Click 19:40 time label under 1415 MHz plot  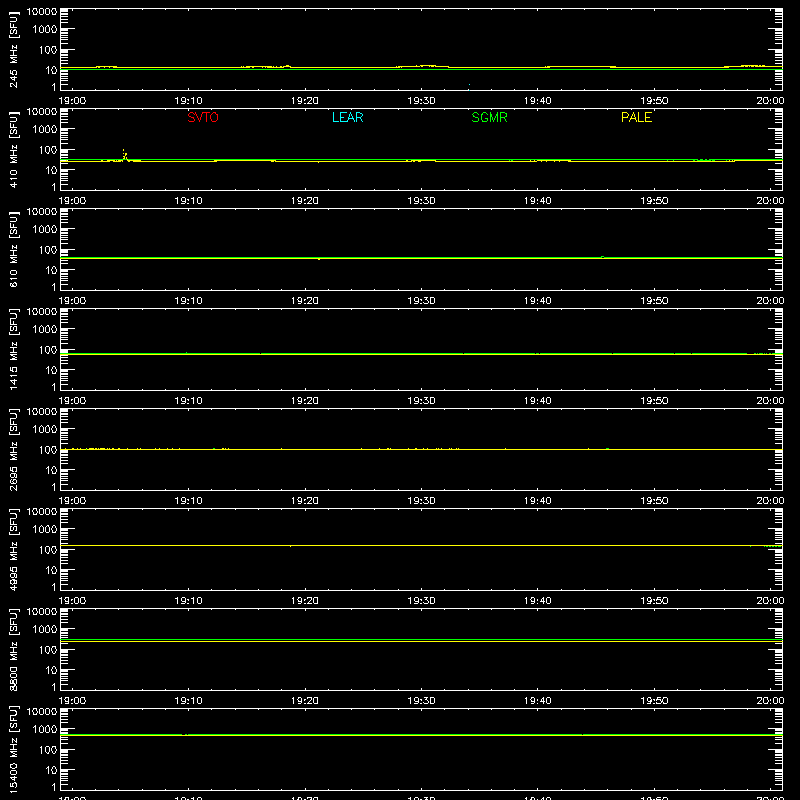click(x=537, y=401)
